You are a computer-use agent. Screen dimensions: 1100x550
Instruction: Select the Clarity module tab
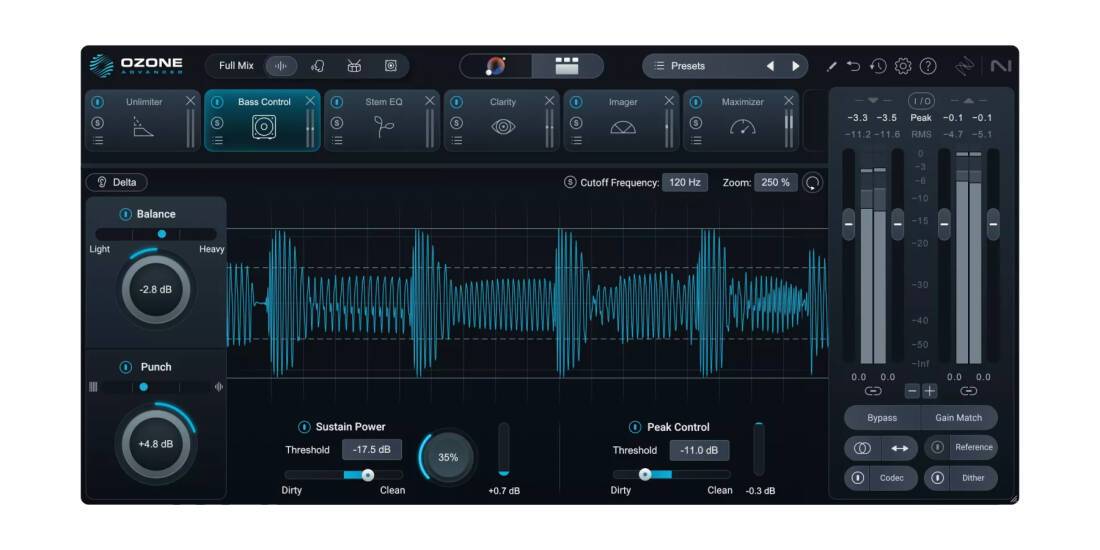click(x=502, y=121)
